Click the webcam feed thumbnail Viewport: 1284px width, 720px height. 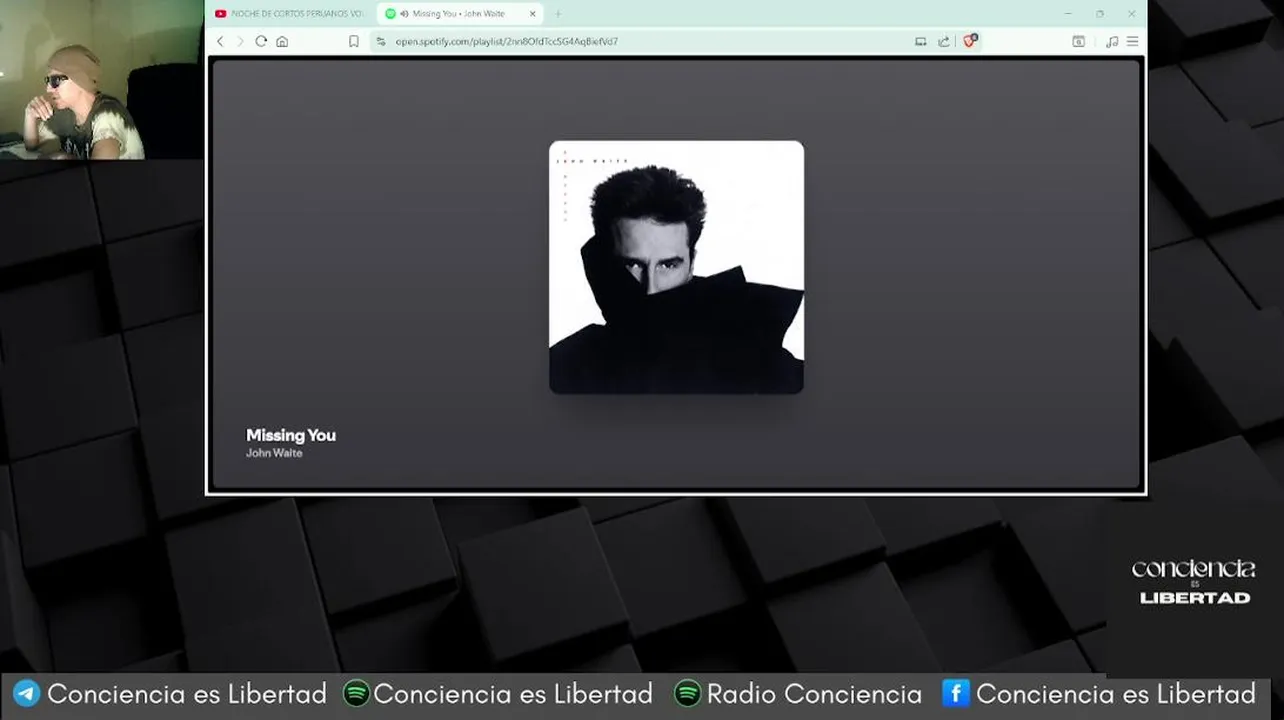pos(101,79)
